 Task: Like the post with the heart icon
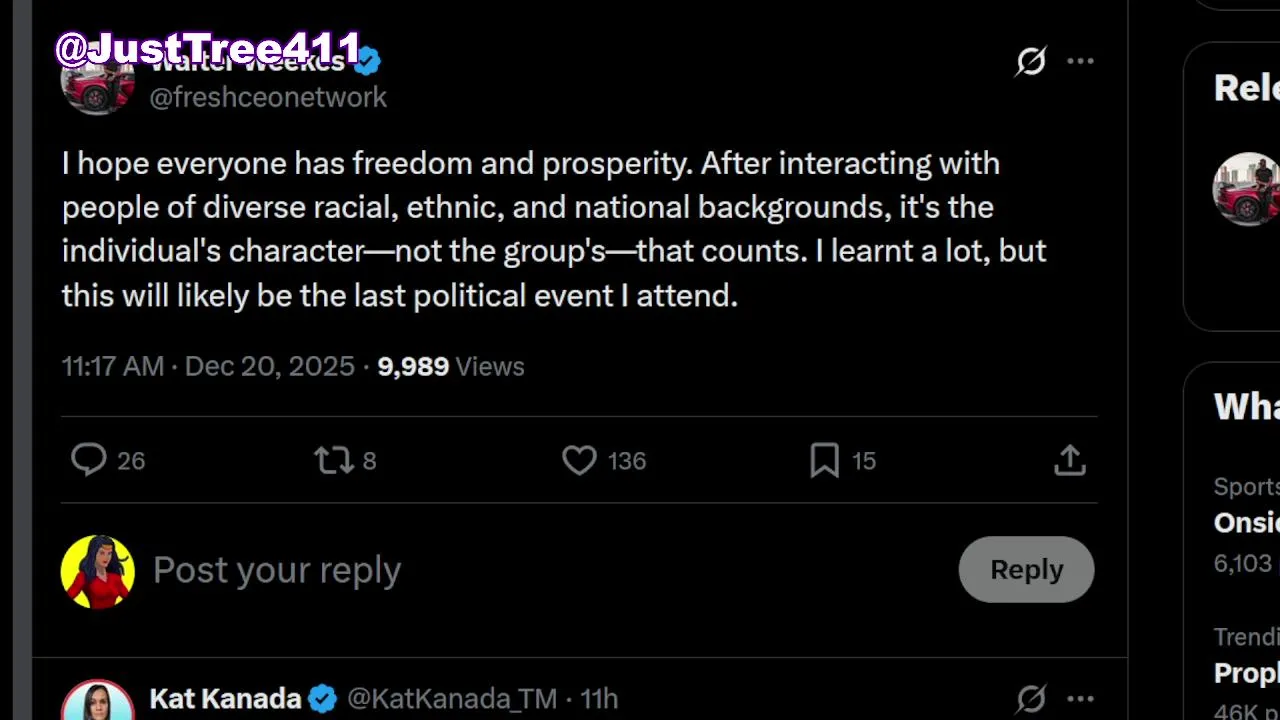pos(579,460)
